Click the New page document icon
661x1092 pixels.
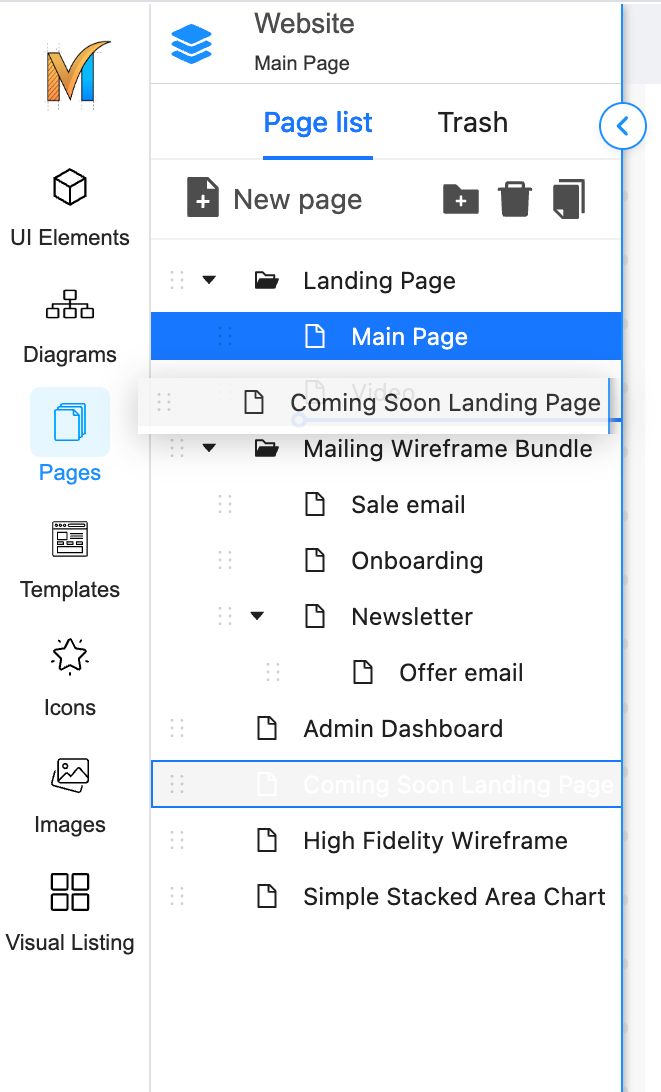[x=203, y=198]
